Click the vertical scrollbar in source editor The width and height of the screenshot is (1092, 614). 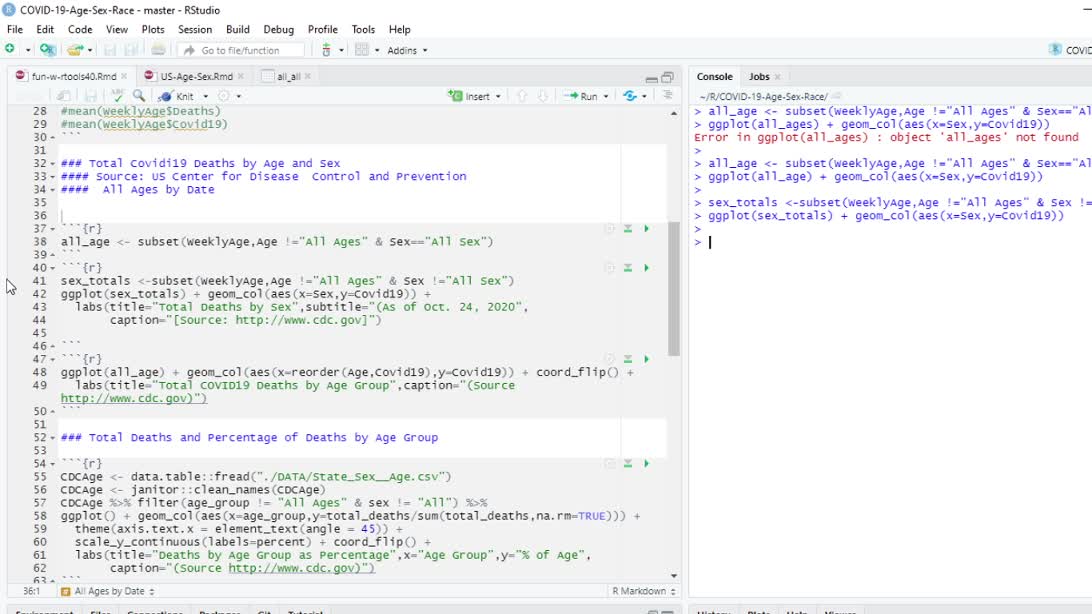(673, 288)
